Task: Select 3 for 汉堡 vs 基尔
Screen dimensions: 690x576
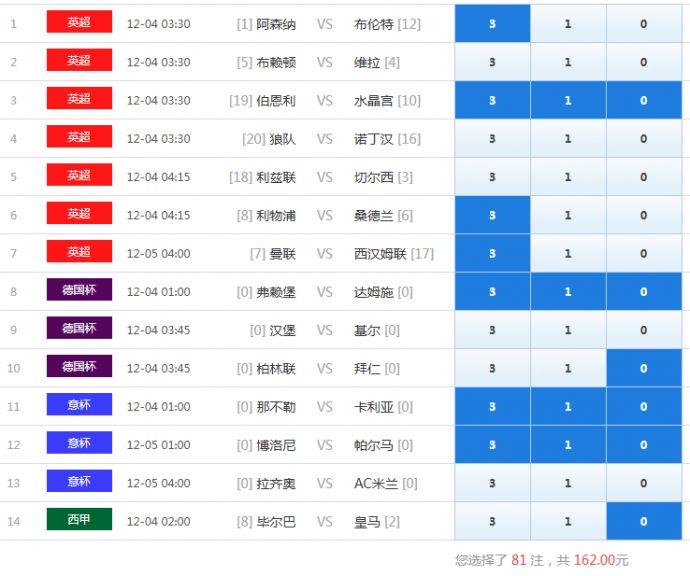Action: [492, 330]
